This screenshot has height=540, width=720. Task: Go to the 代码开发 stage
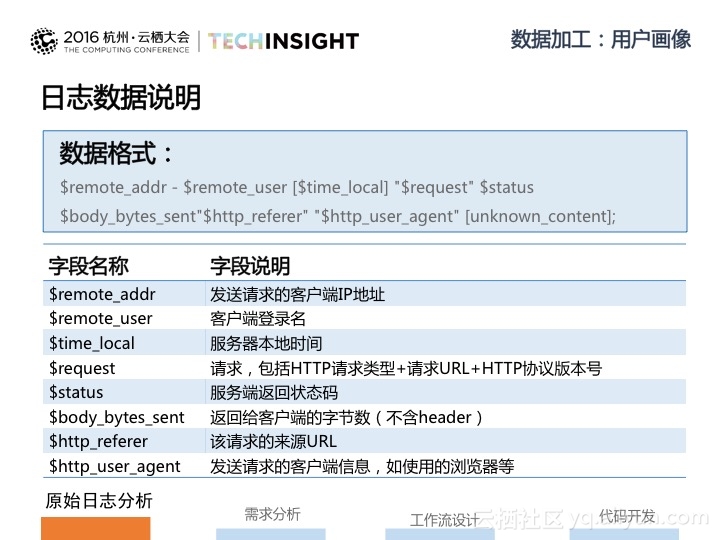point(627,516)
